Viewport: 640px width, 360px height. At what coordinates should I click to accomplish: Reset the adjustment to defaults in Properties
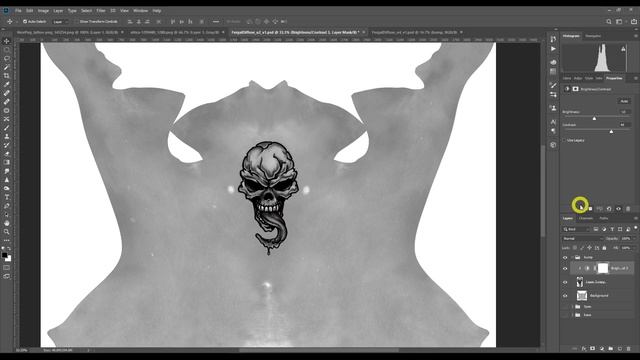pos(609,209)
